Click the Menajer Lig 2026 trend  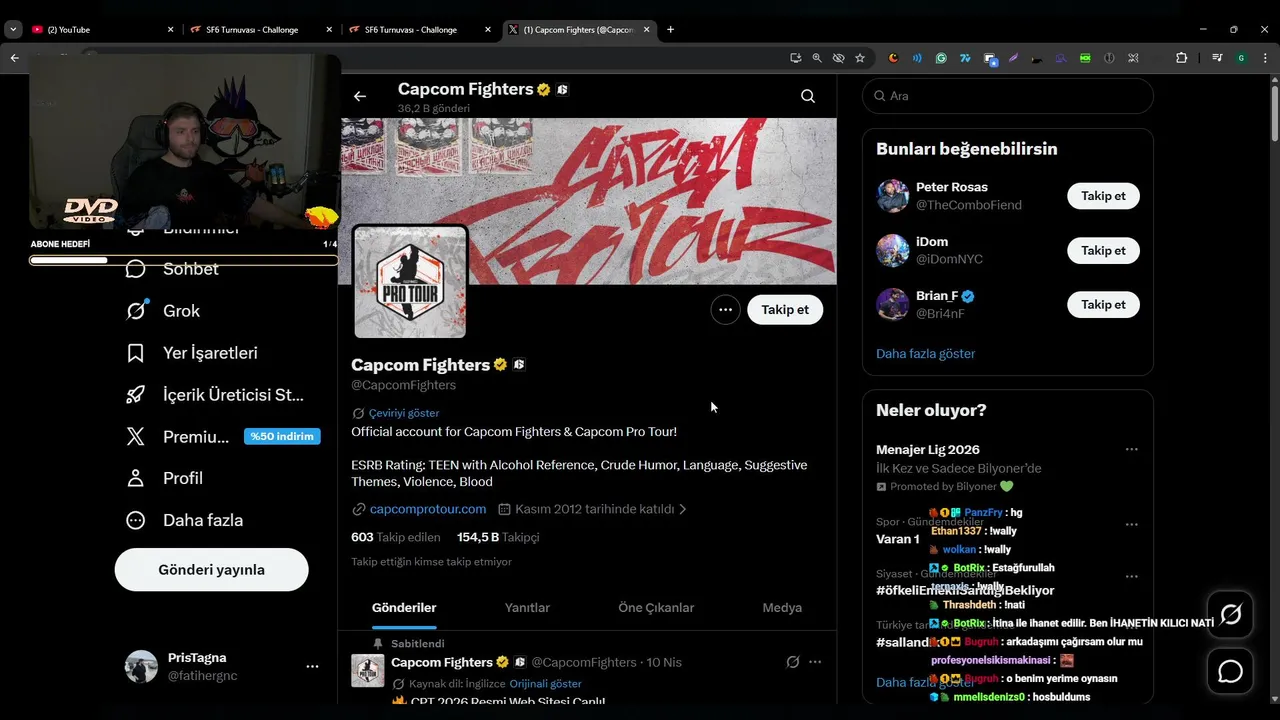928,450
